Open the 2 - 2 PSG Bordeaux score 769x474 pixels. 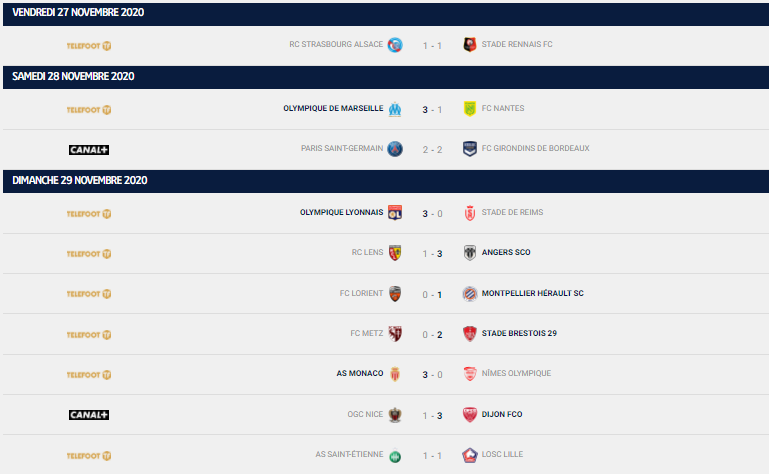click(x=432, y=150)
